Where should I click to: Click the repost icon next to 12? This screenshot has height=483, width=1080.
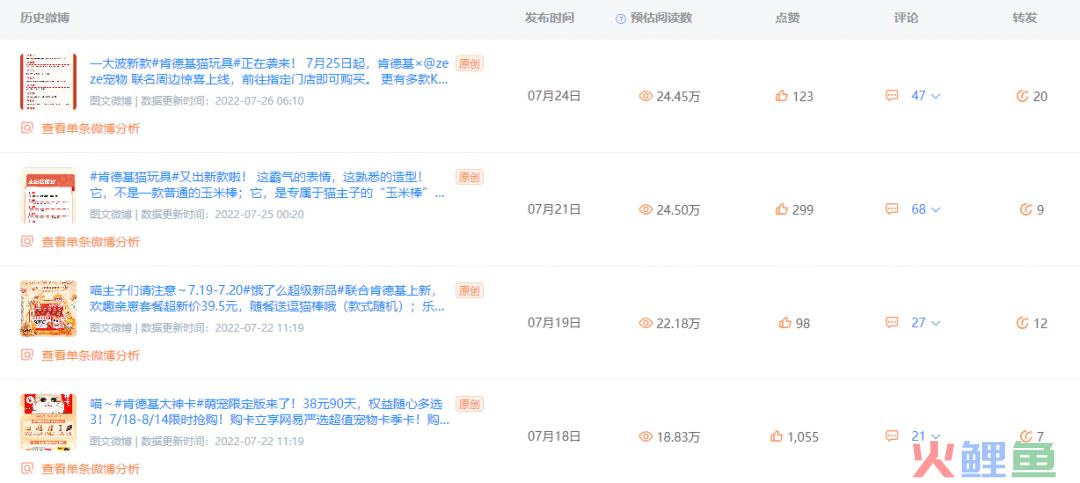[1023, 322]
